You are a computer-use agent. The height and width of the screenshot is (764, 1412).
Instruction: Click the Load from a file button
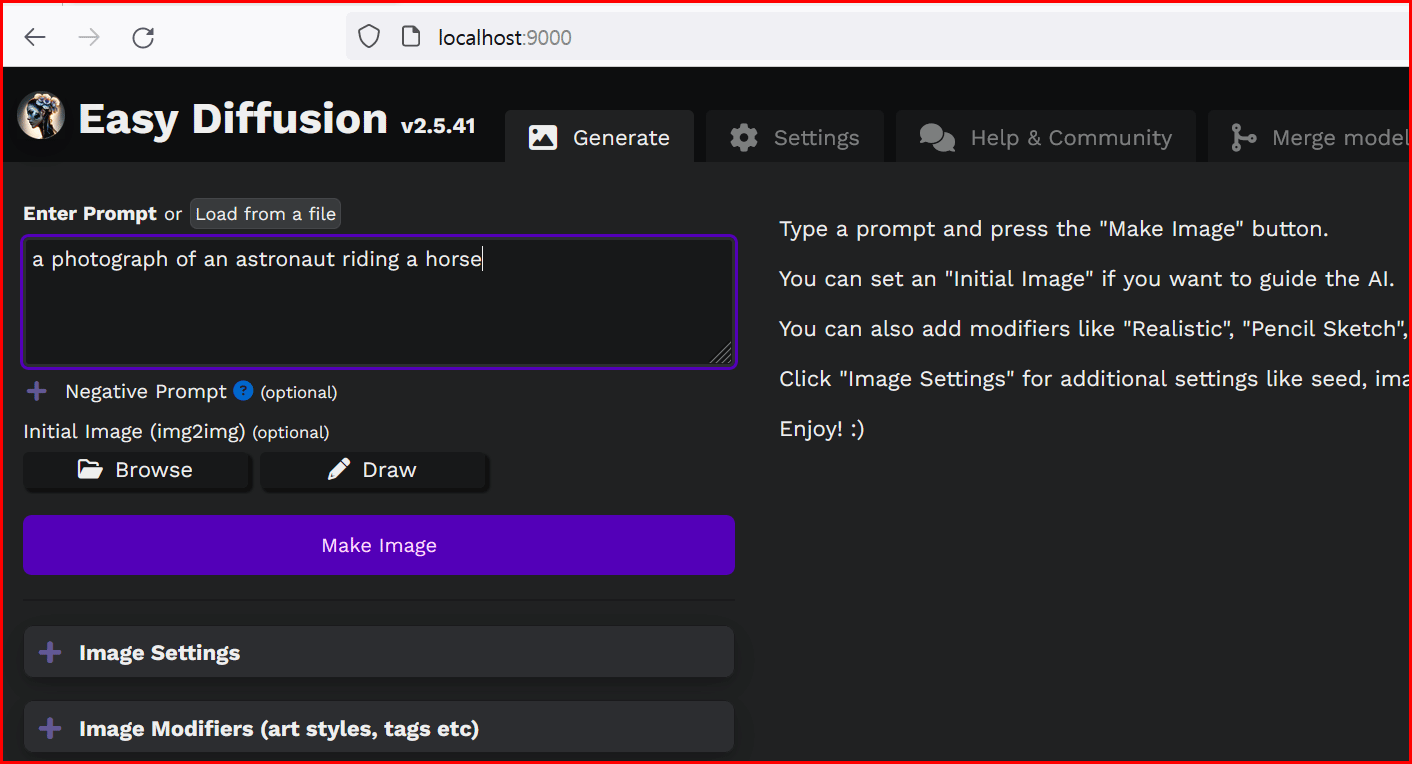[265, 214]
